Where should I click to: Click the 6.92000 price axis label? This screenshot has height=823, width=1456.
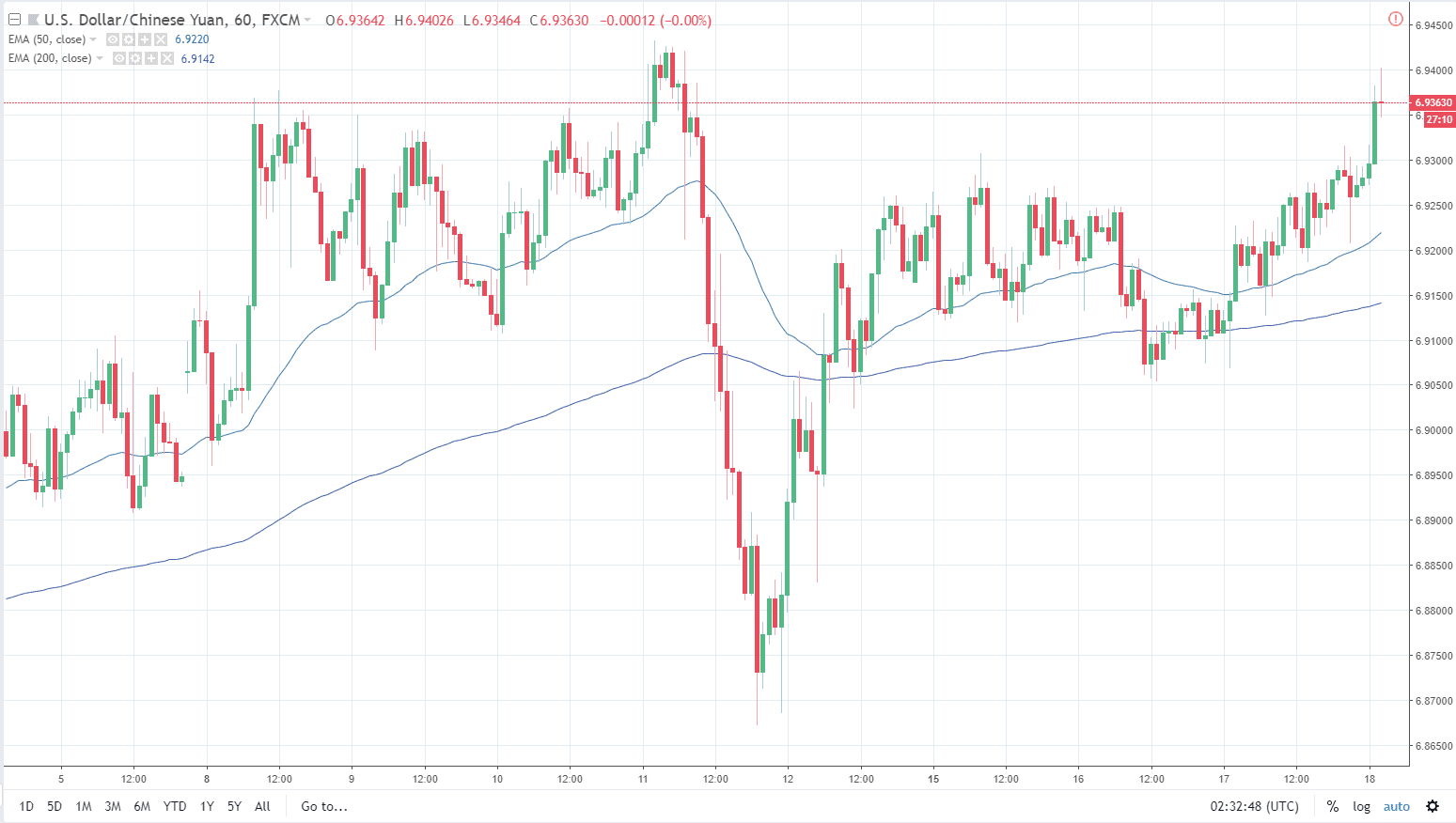[x=1433, y=251]
